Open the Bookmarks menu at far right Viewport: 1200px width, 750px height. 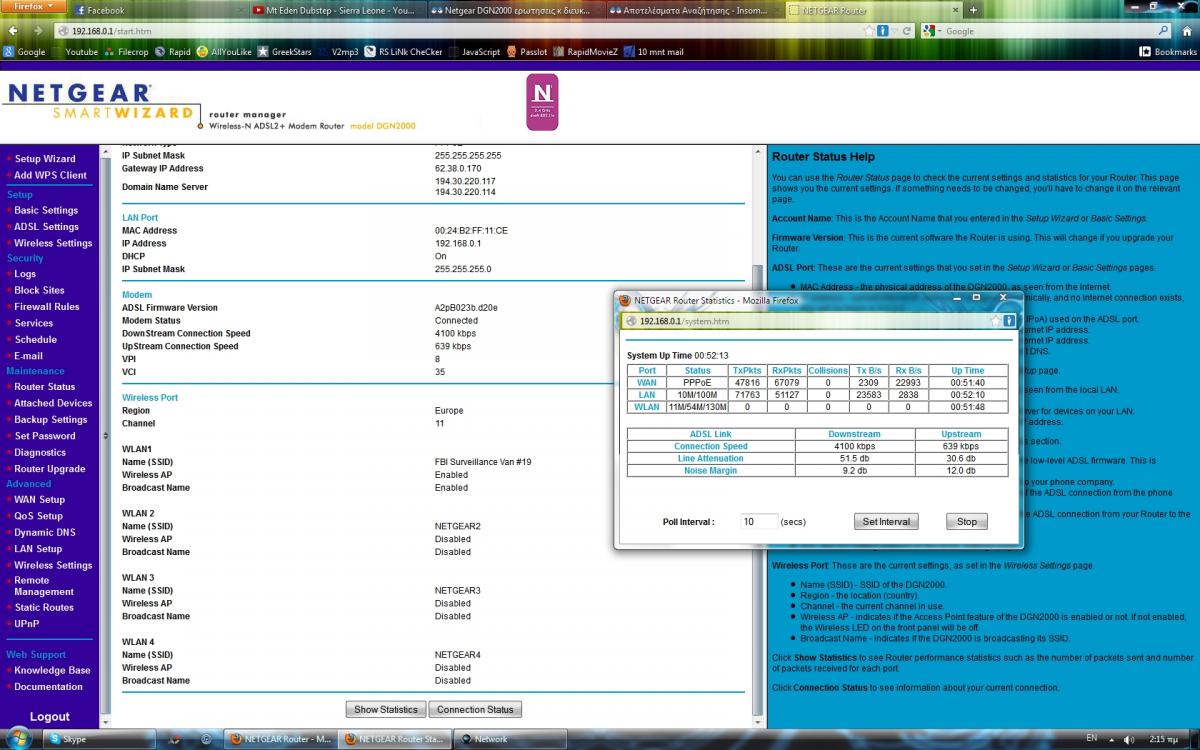coord(1167,51)
